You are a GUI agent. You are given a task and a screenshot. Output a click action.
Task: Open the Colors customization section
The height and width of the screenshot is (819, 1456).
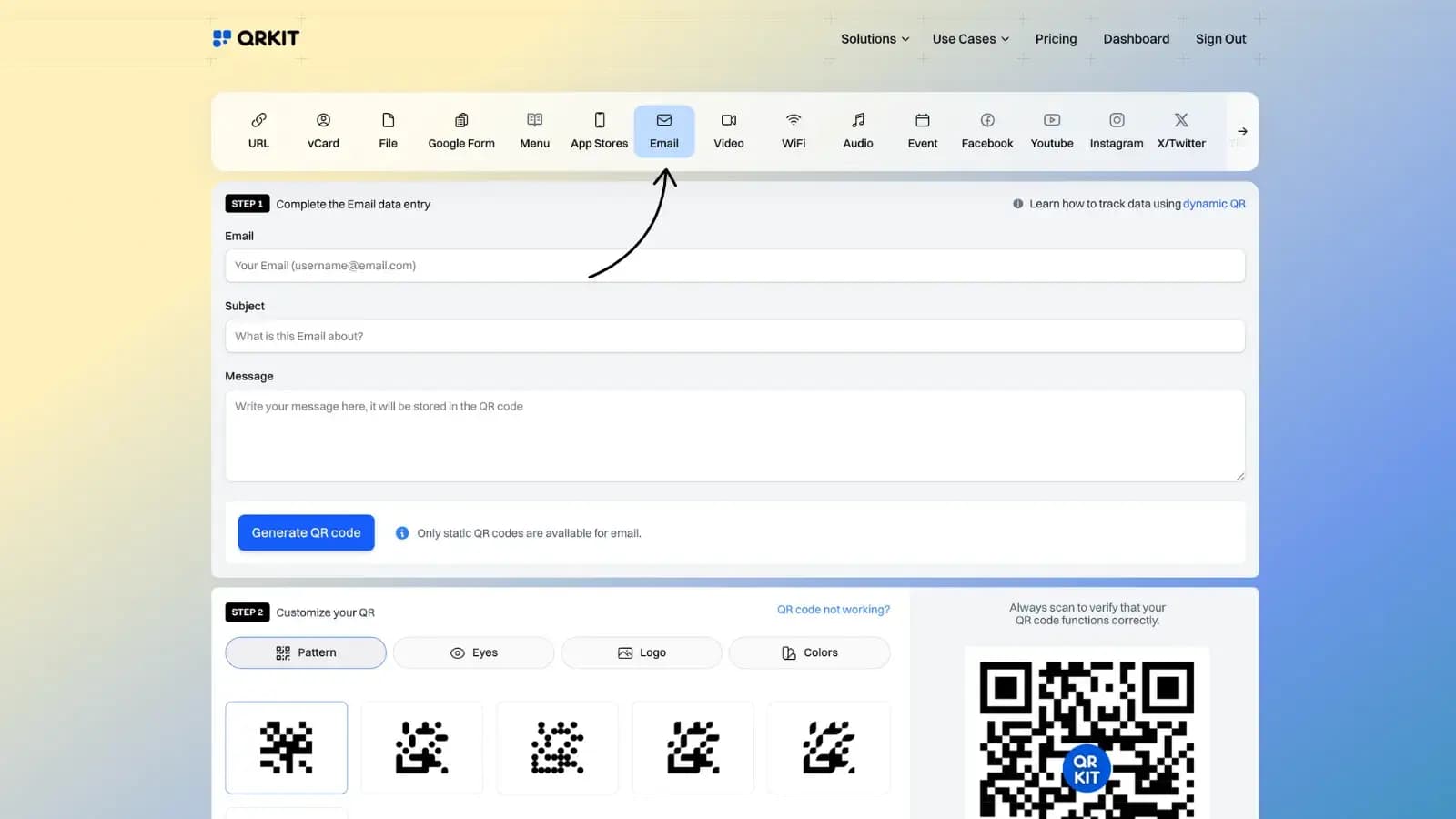tap(809, 652)
